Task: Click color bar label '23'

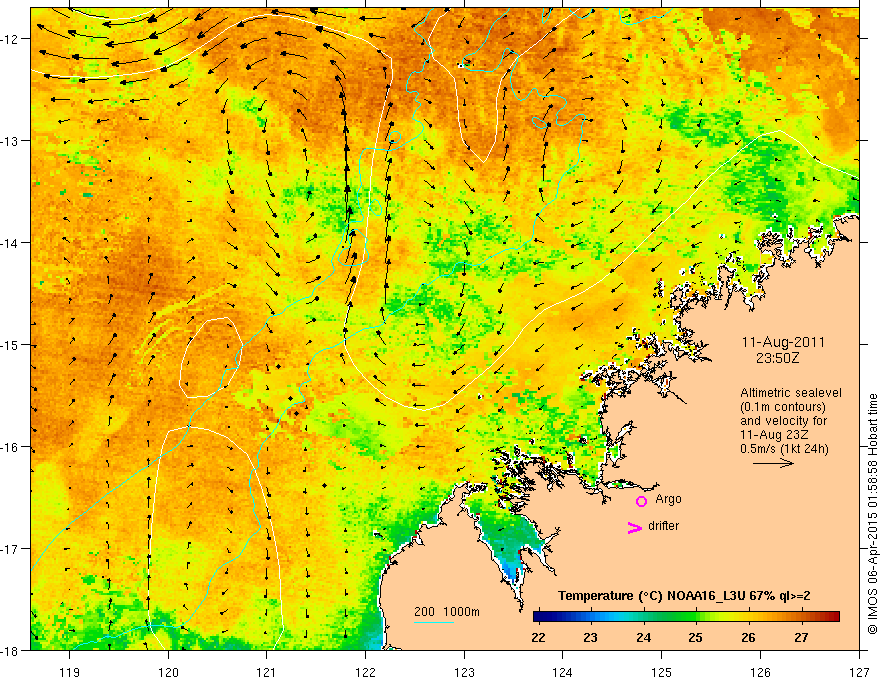Action: pyautogui.click(x=590, y=637)
